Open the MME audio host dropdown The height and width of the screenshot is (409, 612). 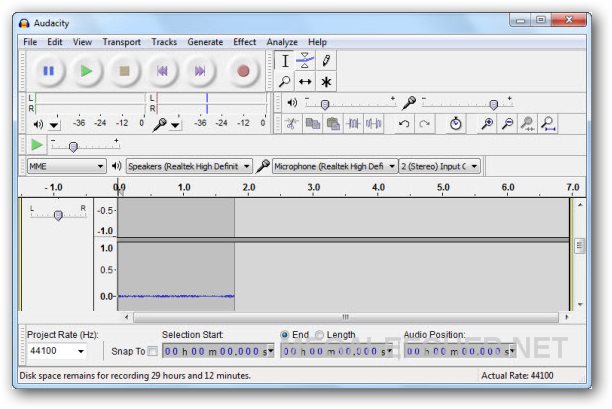pyautogui.click(x=66, y=166)
